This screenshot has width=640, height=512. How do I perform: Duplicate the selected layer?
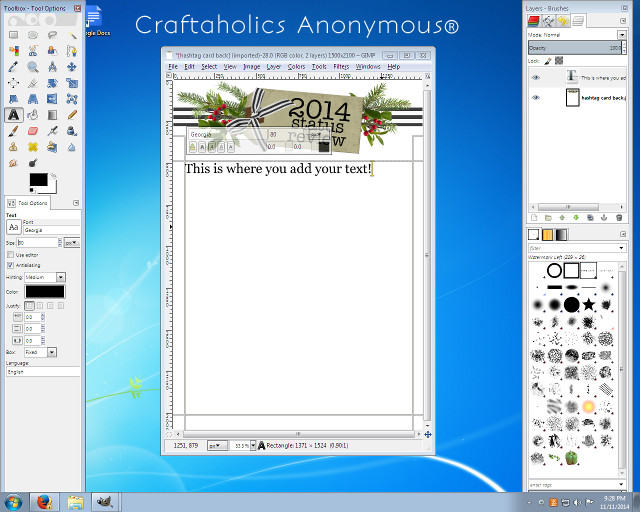(590, 218)
